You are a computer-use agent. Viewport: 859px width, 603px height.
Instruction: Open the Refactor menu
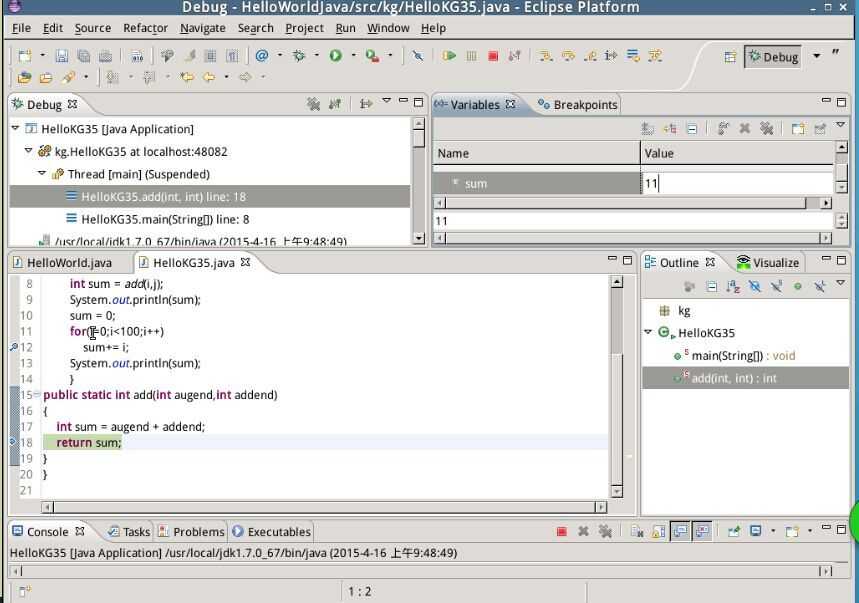[x=145, y=28]
